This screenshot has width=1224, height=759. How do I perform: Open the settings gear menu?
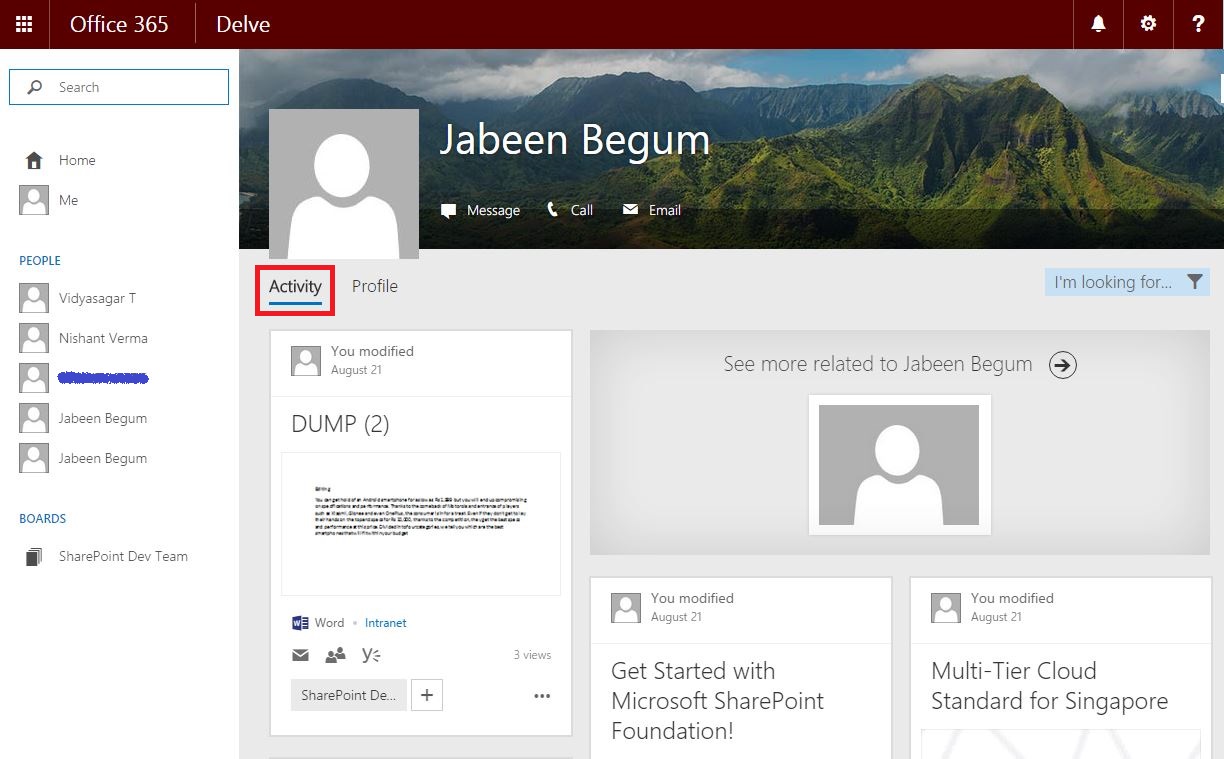[1148, 24]
